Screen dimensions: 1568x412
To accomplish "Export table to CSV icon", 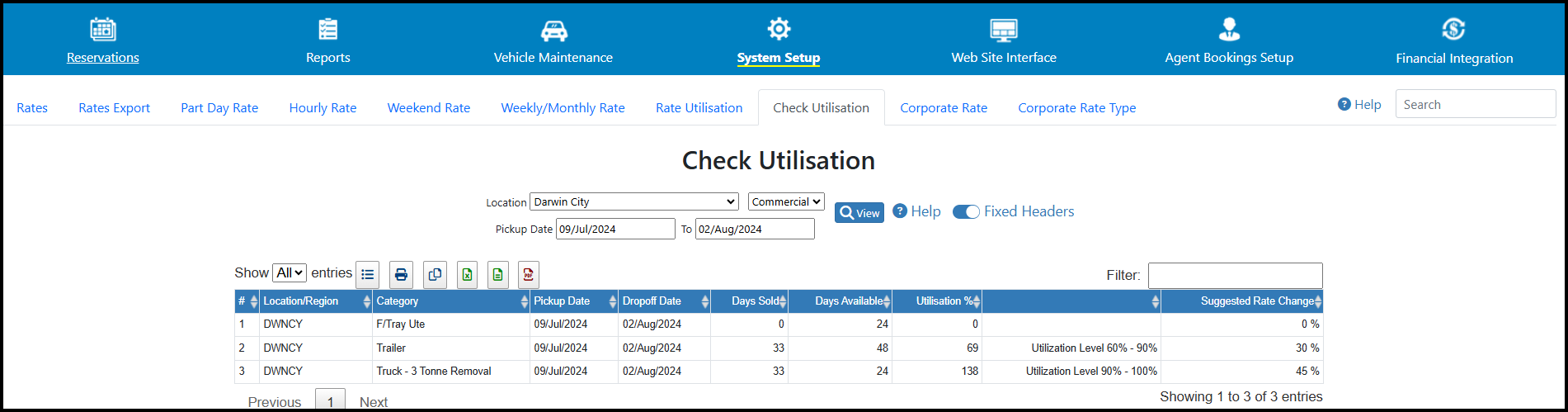I will pyautogui.click(x=497, y=275).
